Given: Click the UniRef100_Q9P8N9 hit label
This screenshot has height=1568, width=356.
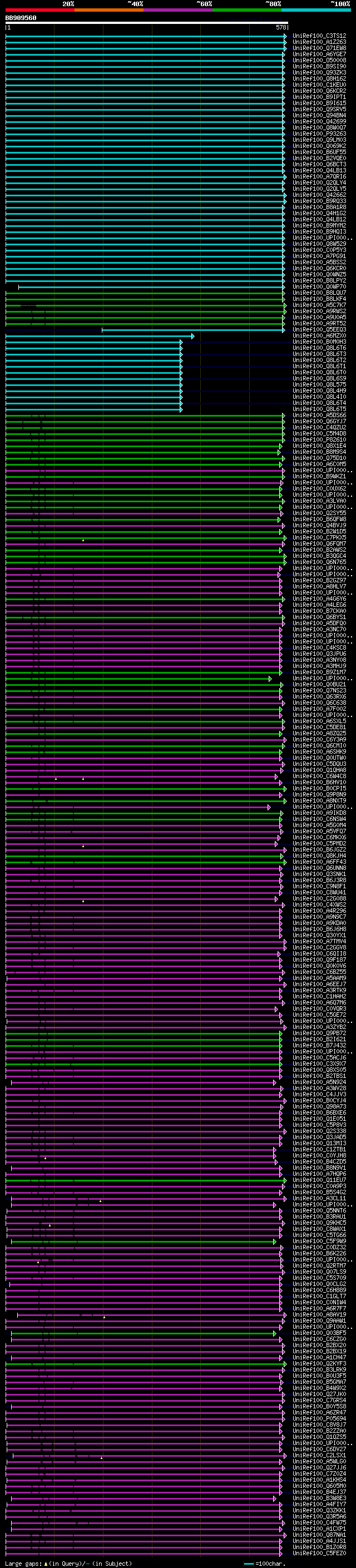Looking at the screenshot, I should coord(319,794).
